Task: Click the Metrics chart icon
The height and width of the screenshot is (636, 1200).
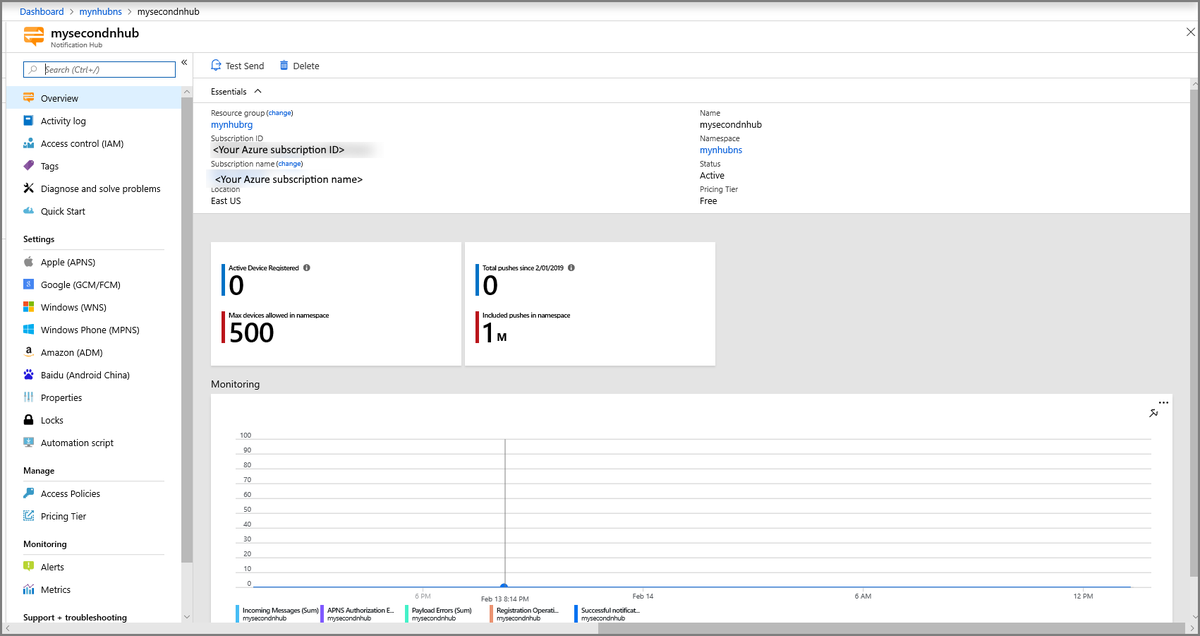Action: click(x=29, y=590)
